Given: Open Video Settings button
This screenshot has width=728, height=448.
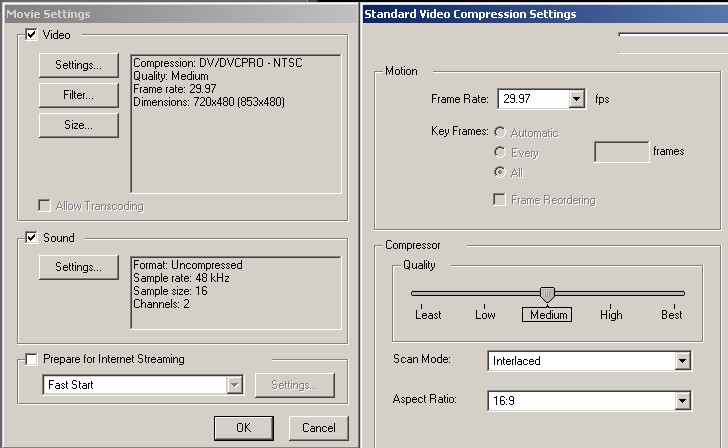Looking at the screenshot, I should coord(78,65).
